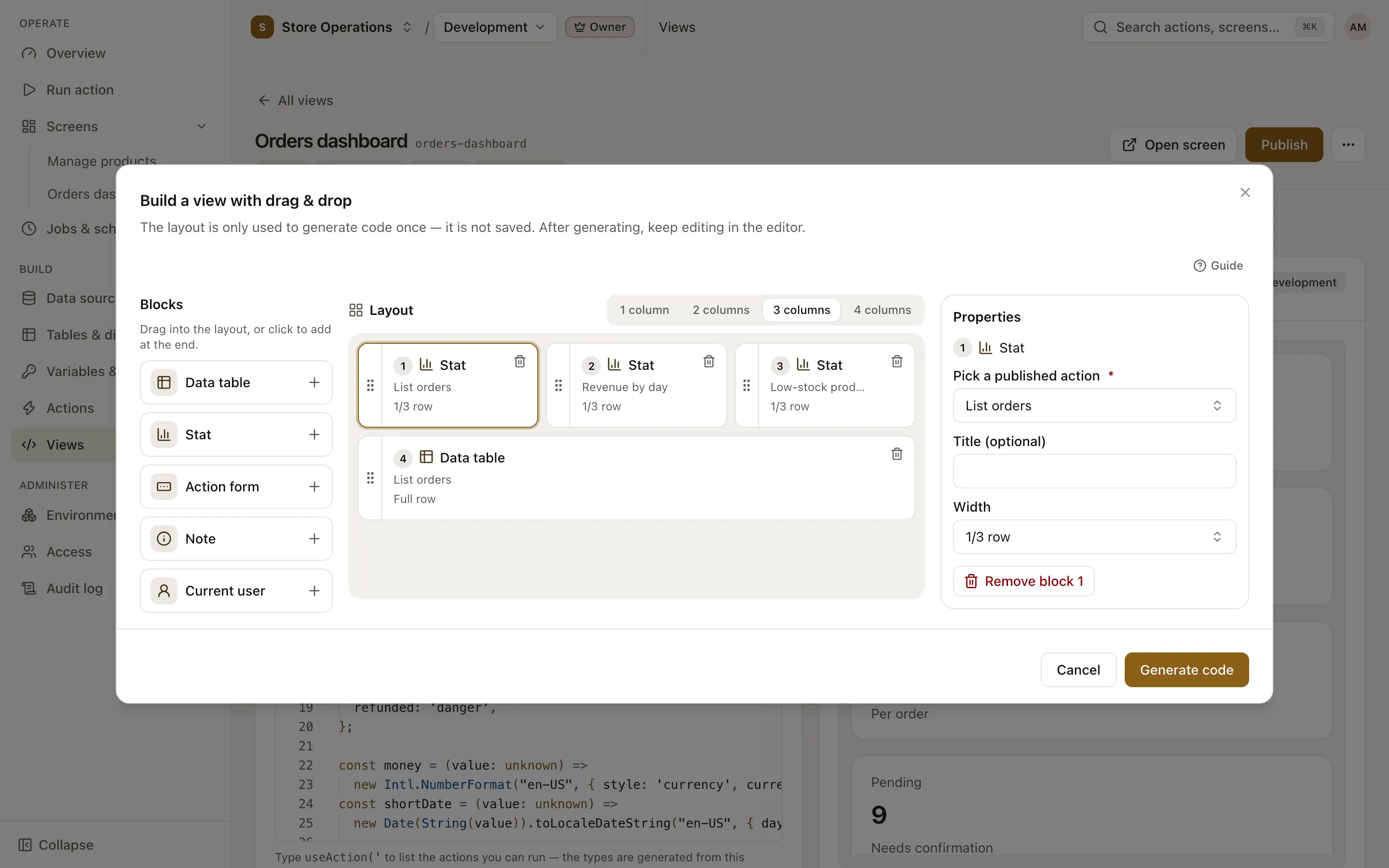
Task: Select the Data table block 4 card
Action: [636, 477]
